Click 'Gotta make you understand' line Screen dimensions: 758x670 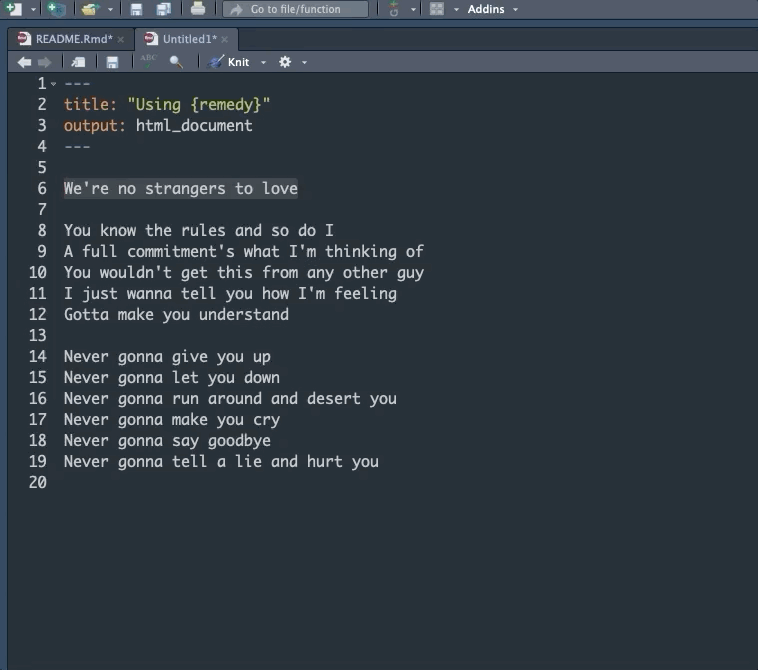(x=176, y=315)
